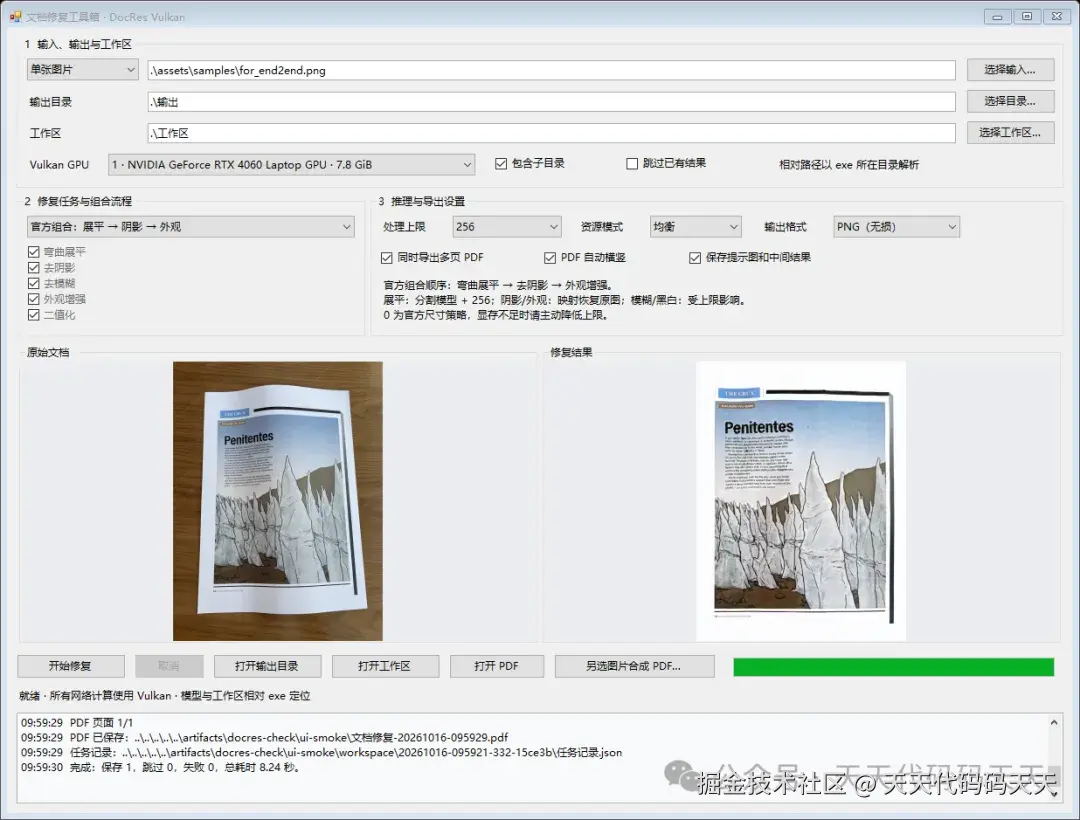Viewport: 1080px width, 820px height.
Task: Click the 打开工作区 button
Action: tap(386, 666)
